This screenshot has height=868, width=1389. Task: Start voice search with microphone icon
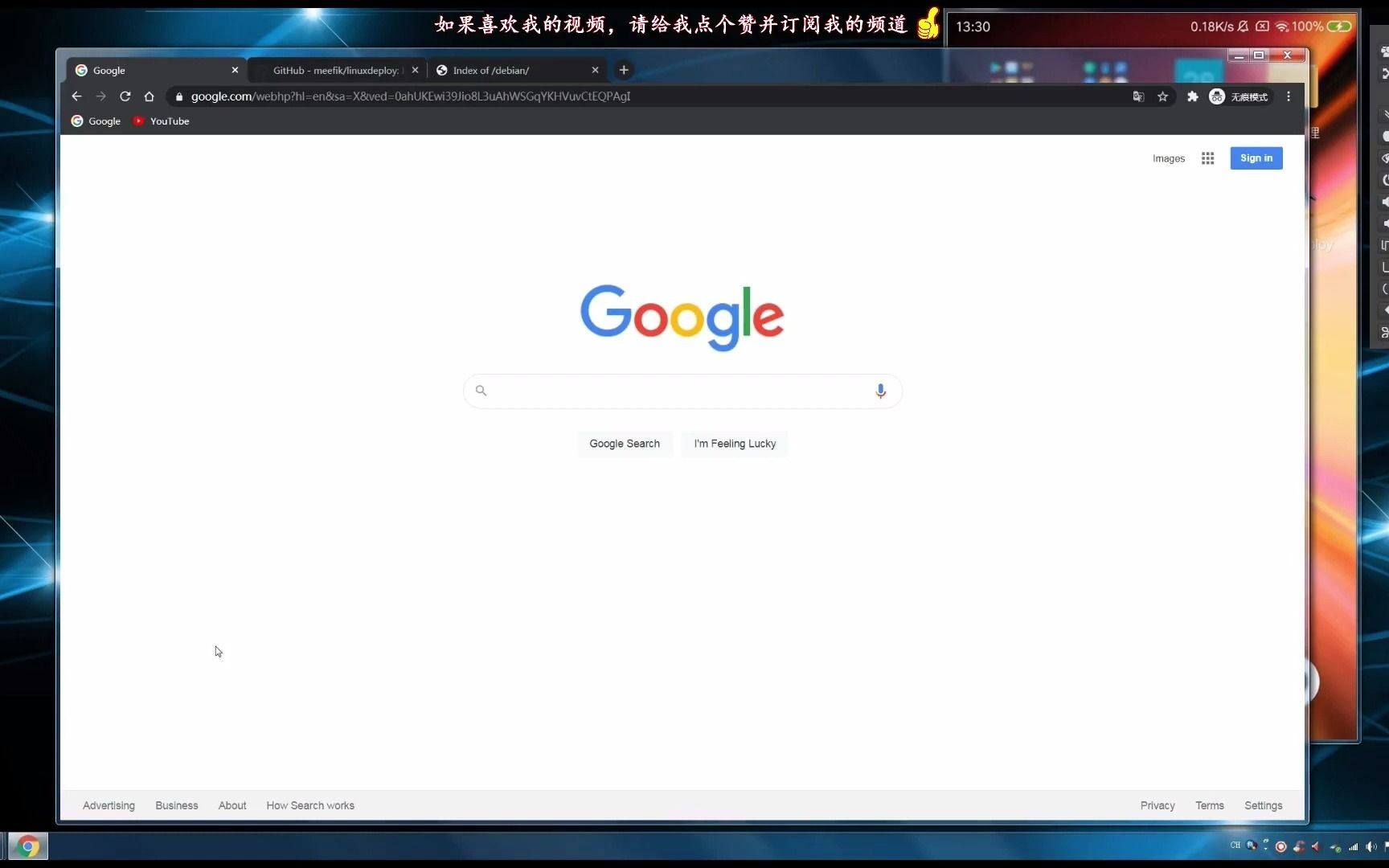[880, 391]
